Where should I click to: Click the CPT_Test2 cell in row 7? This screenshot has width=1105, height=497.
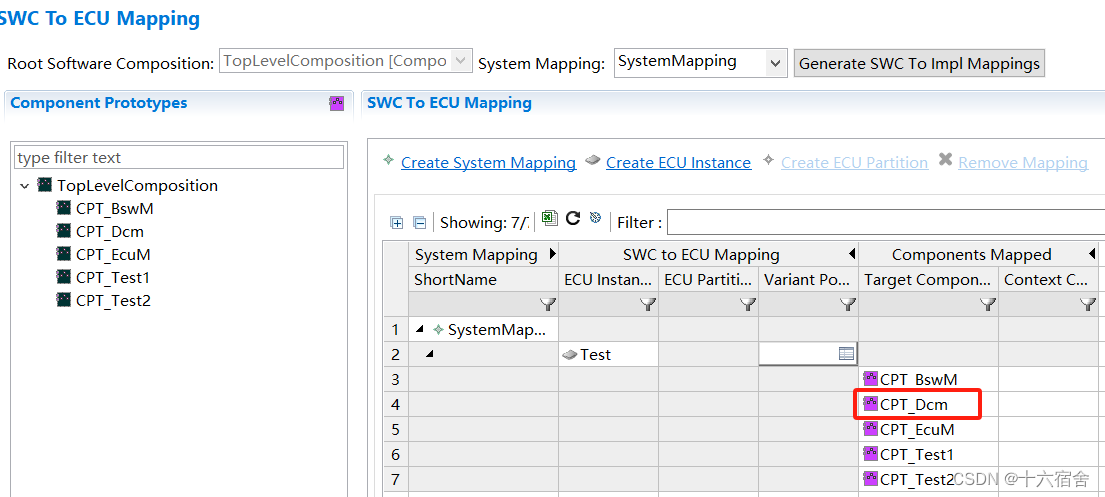929,479
